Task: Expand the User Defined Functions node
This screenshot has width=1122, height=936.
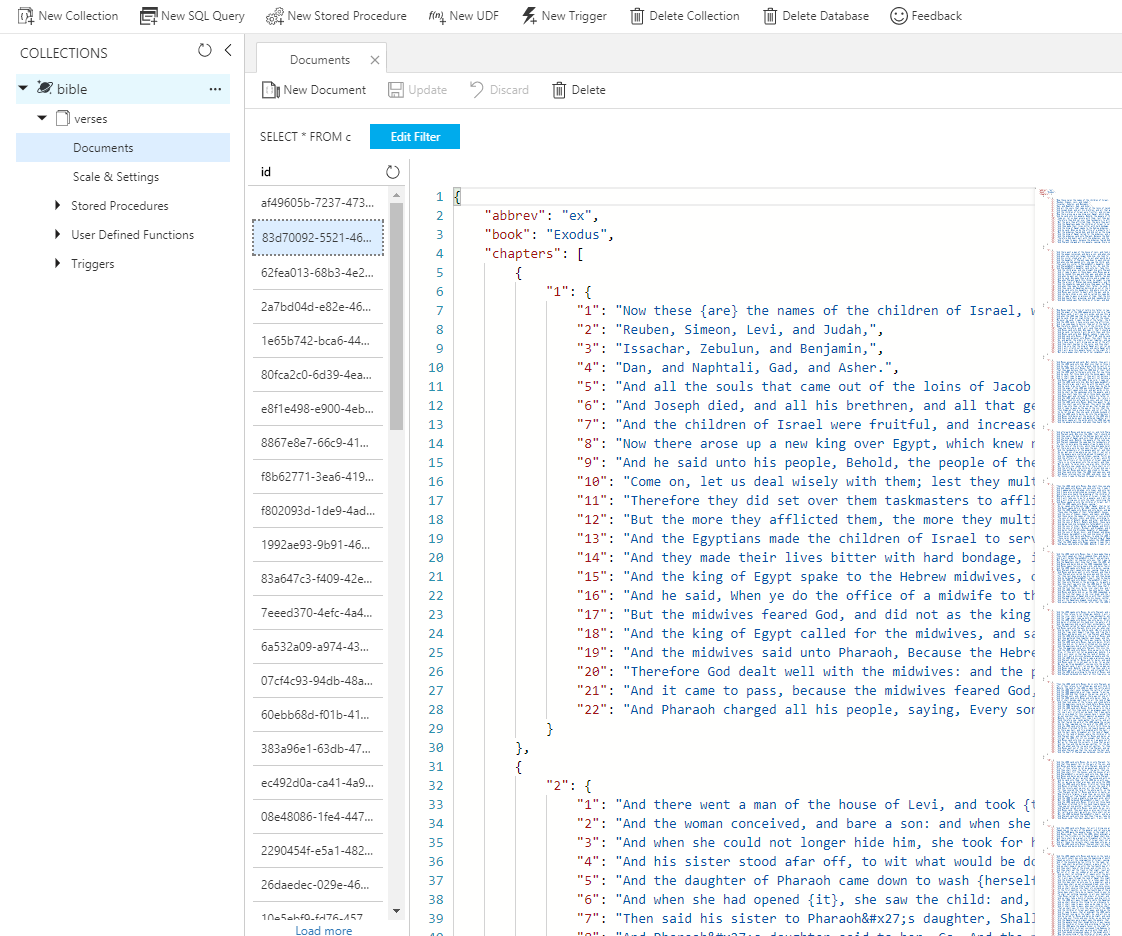Action: 58,235
